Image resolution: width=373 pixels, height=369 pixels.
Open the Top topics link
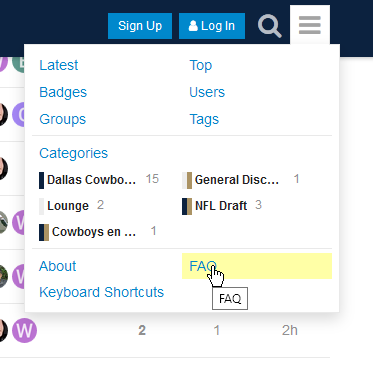[201, 65]
